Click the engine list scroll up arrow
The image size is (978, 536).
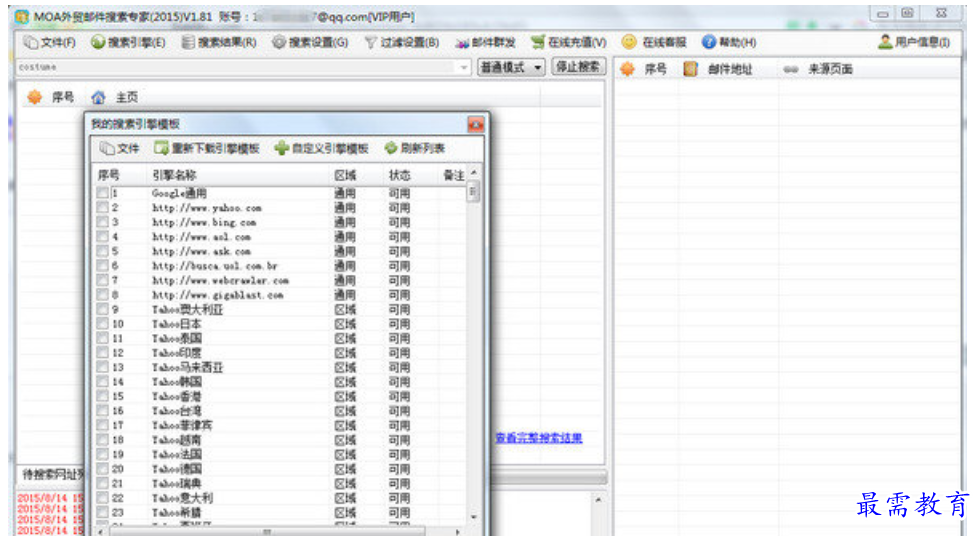tap(474, 172)
